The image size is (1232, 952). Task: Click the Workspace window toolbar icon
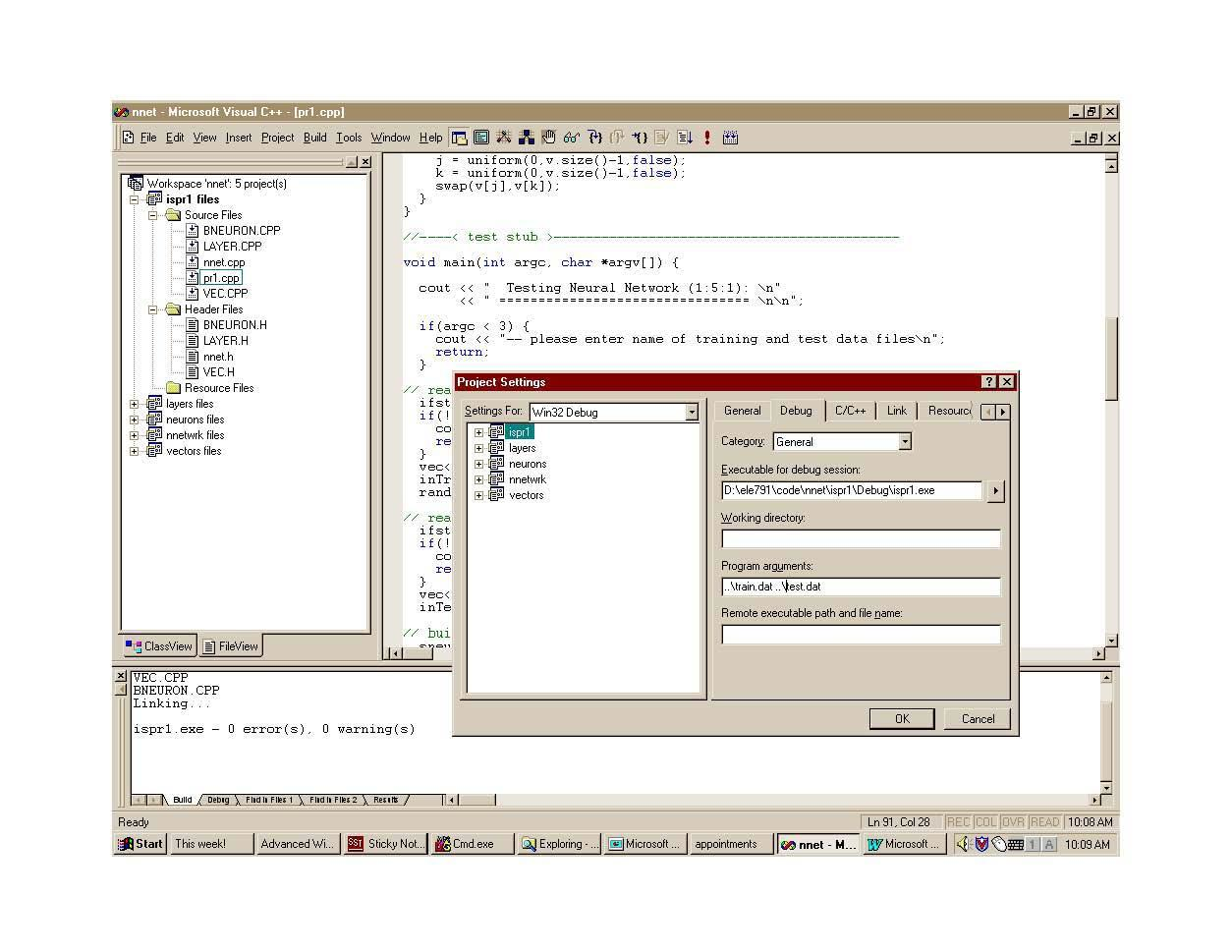click(459, 138)
